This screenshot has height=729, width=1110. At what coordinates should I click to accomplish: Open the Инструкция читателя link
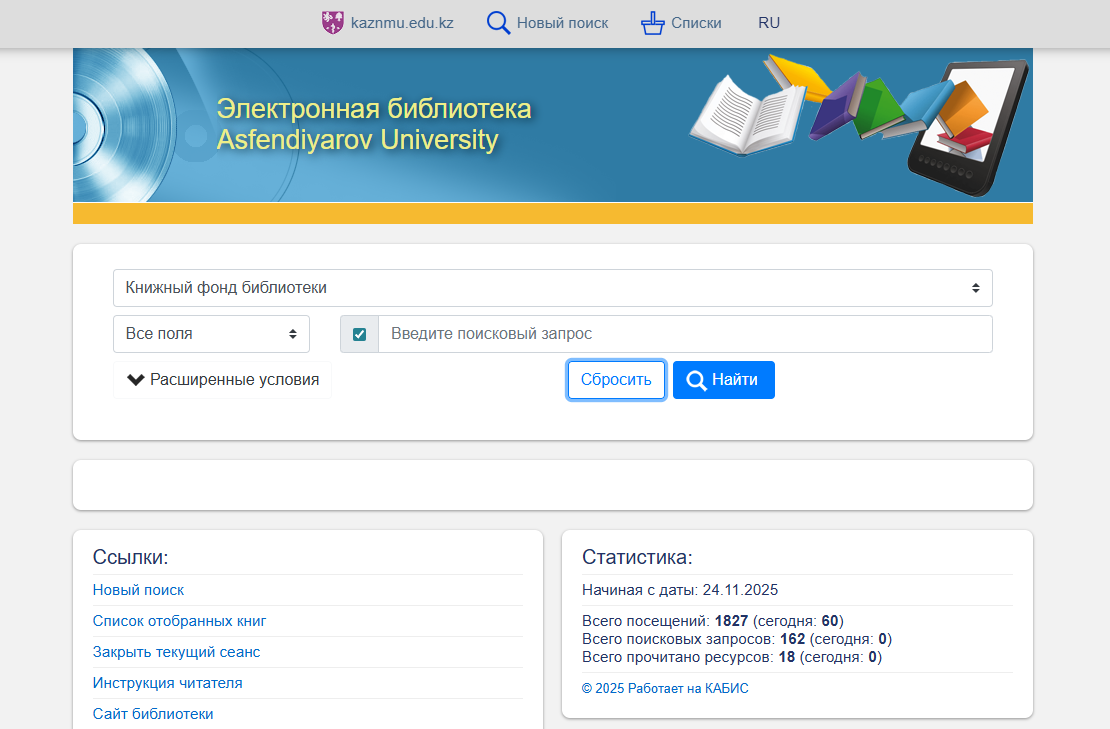[x=167, y=683]
